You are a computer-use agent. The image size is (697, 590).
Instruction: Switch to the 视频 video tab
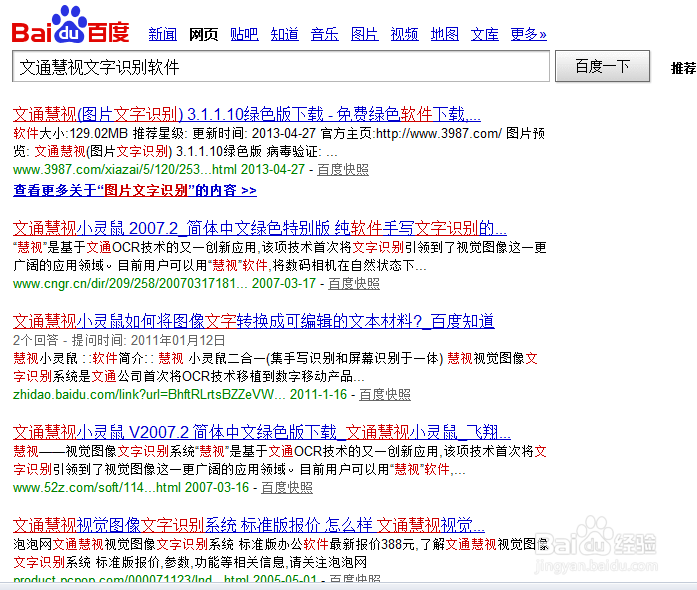pos(405,34)
